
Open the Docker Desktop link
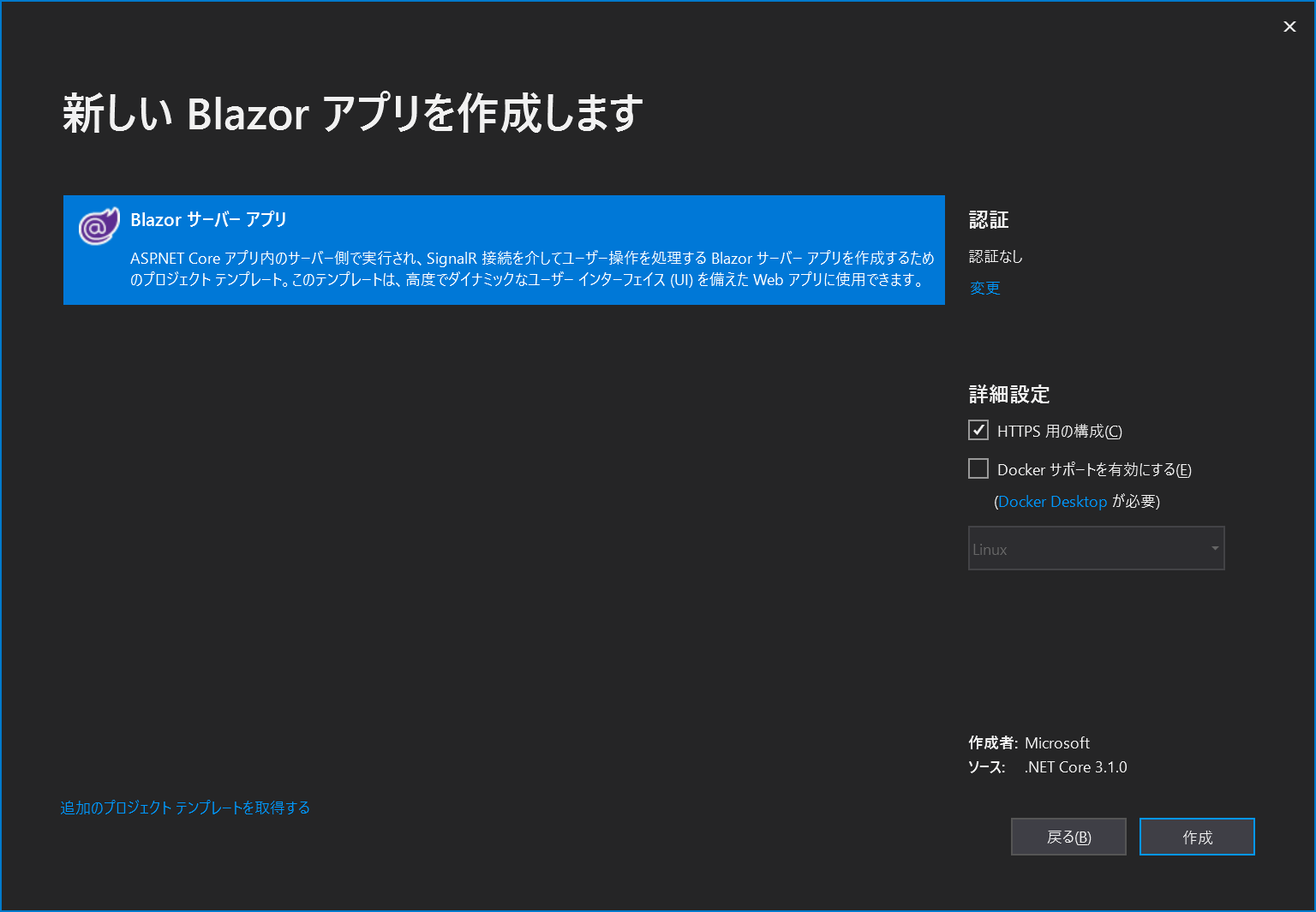click(1052, 501)
